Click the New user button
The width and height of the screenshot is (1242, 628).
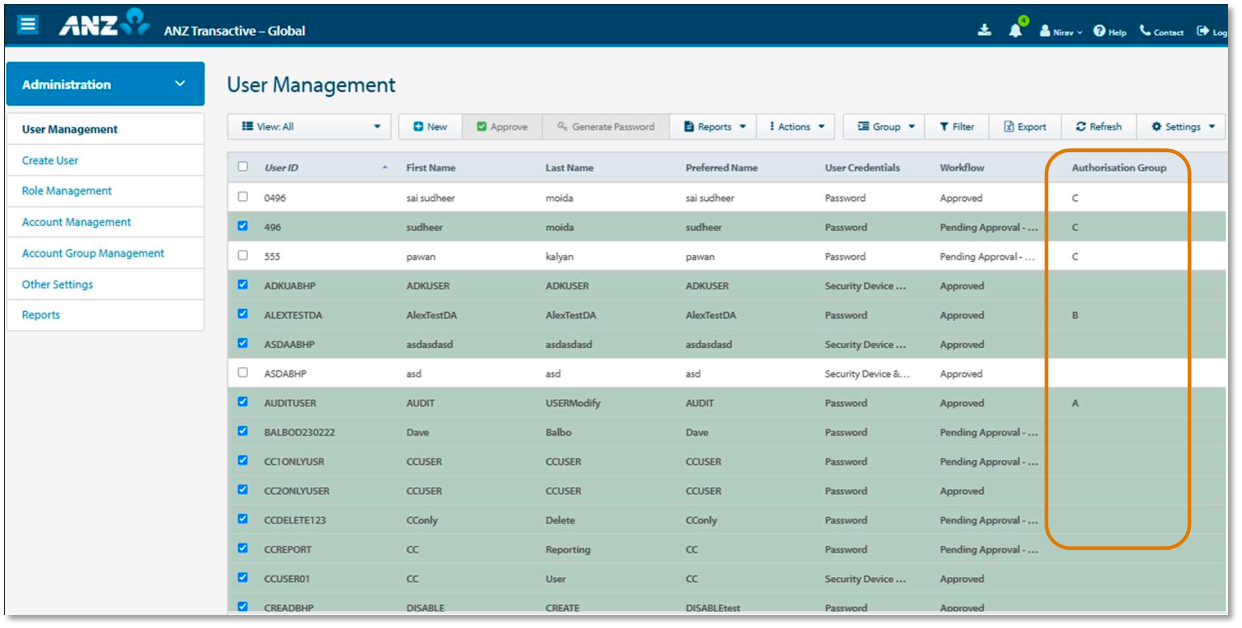click(x=430, y=127)
